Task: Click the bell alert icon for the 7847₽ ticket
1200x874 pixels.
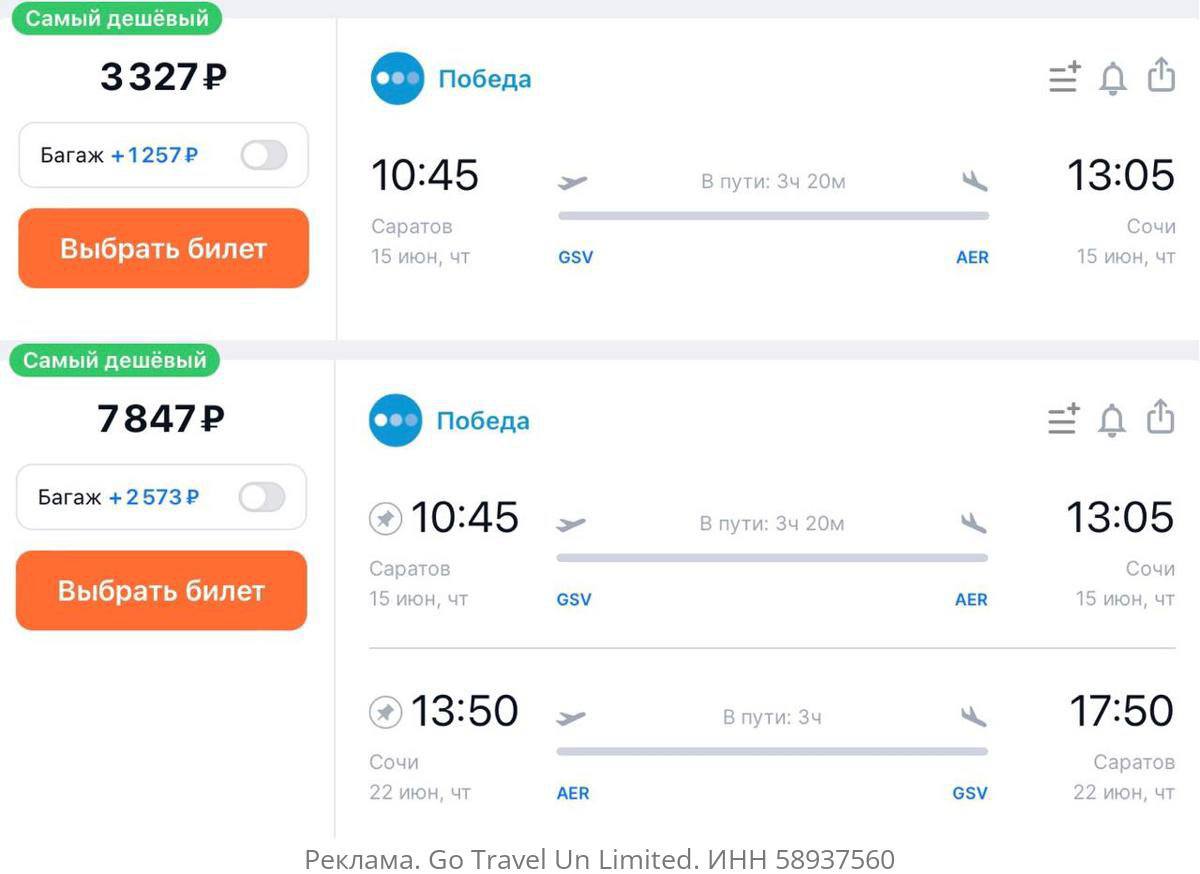Action: pyautogui.click(x=1111, y=420)
